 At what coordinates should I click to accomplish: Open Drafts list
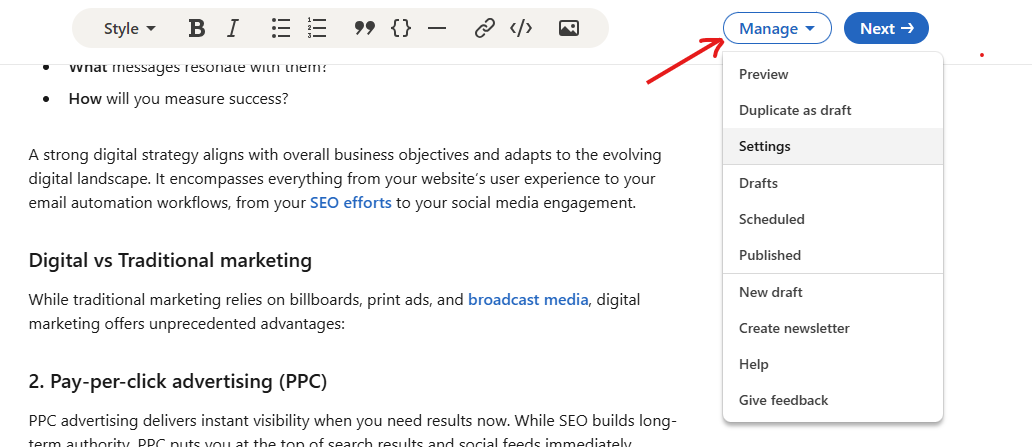tap(833, 183)
